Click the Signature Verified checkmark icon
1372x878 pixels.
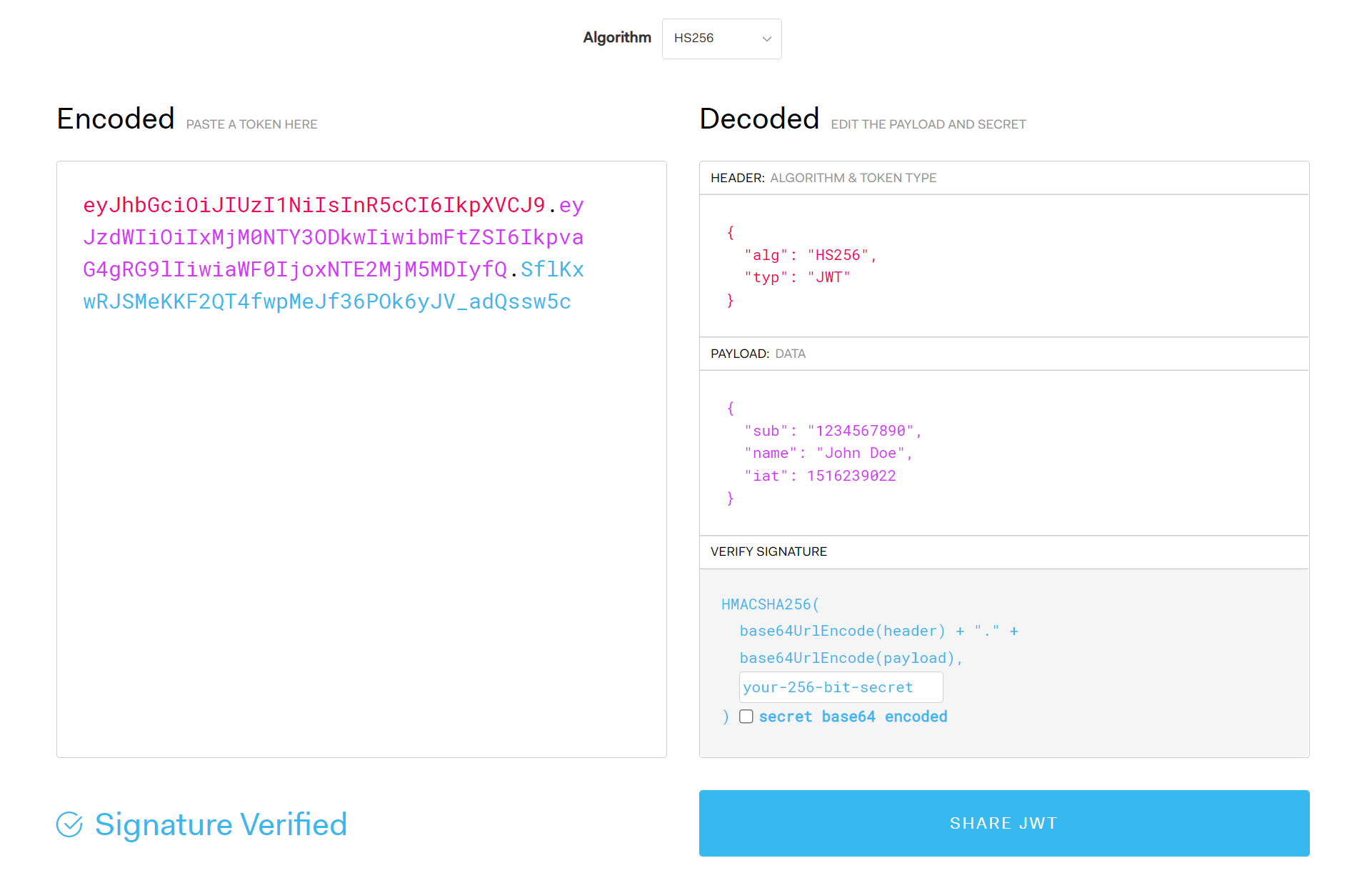(x=69, y=824)
